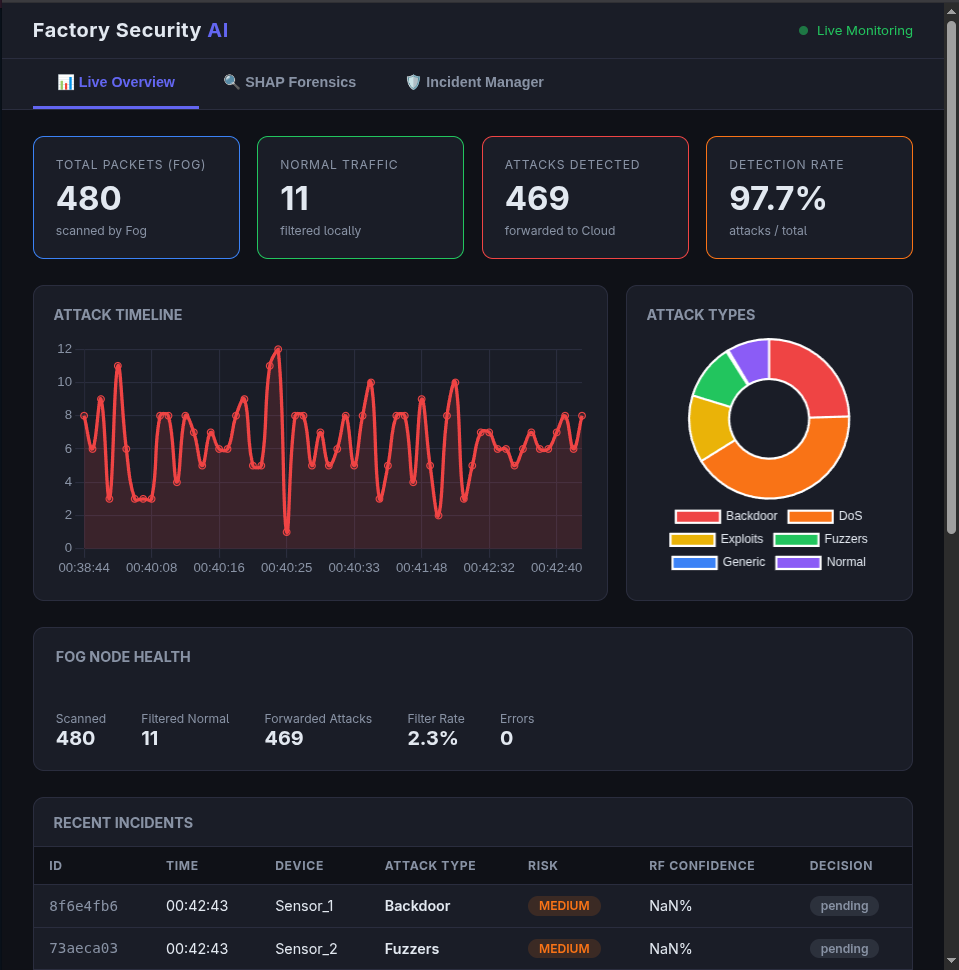Click the 00:38:44 timeline axis label
The height and width of the screenshot is (970, 959).
tap(84, 568)
